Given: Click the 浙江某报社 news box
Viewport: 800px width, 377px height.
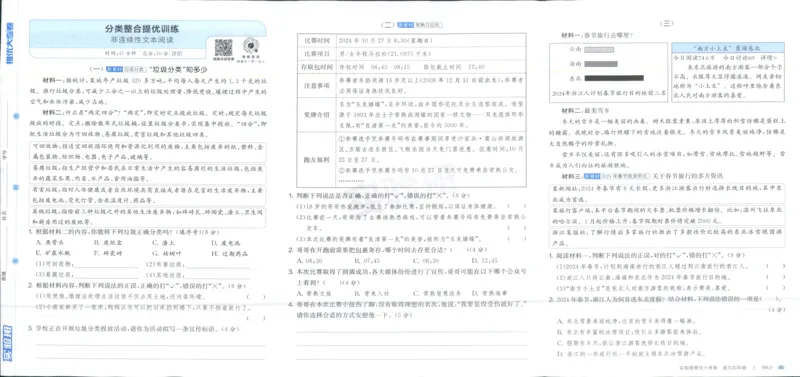Looking at the screenshot, I should click(x=667, y=237).
